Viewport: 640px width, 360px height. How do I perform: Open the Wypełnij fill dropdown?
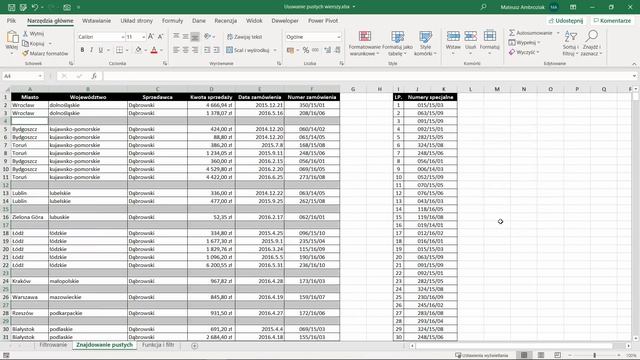[x=524, y=42]
